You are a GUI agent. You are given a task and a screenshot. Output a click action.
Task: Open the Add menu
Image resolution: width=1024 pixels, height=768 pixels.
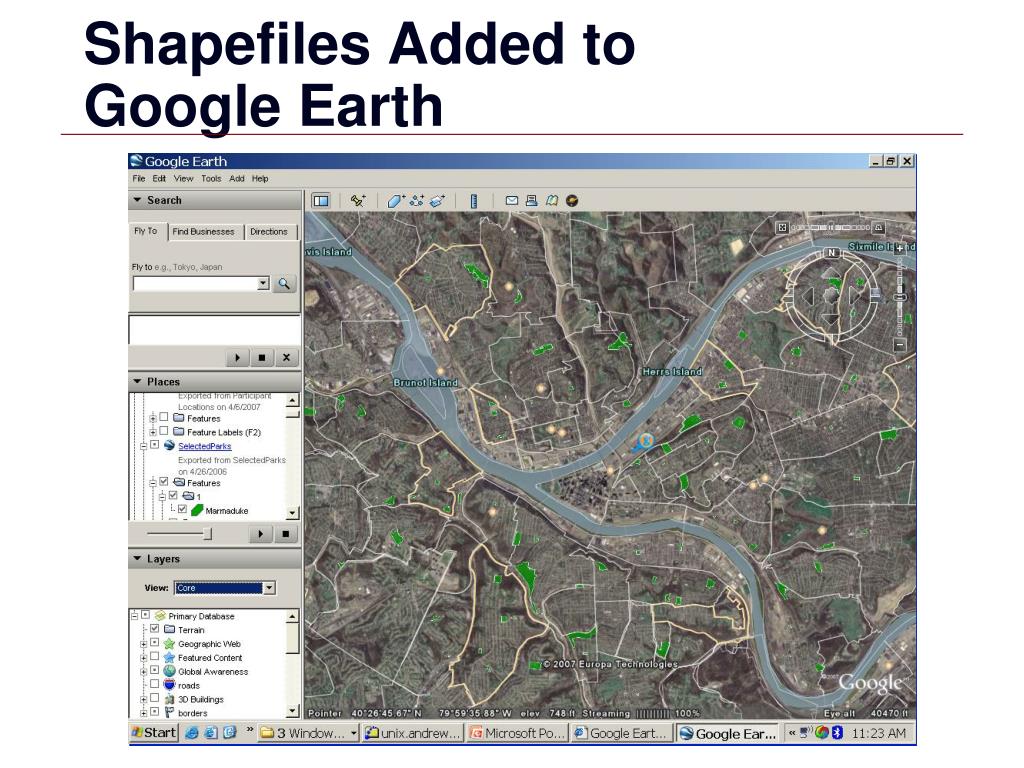click(236, 178)
